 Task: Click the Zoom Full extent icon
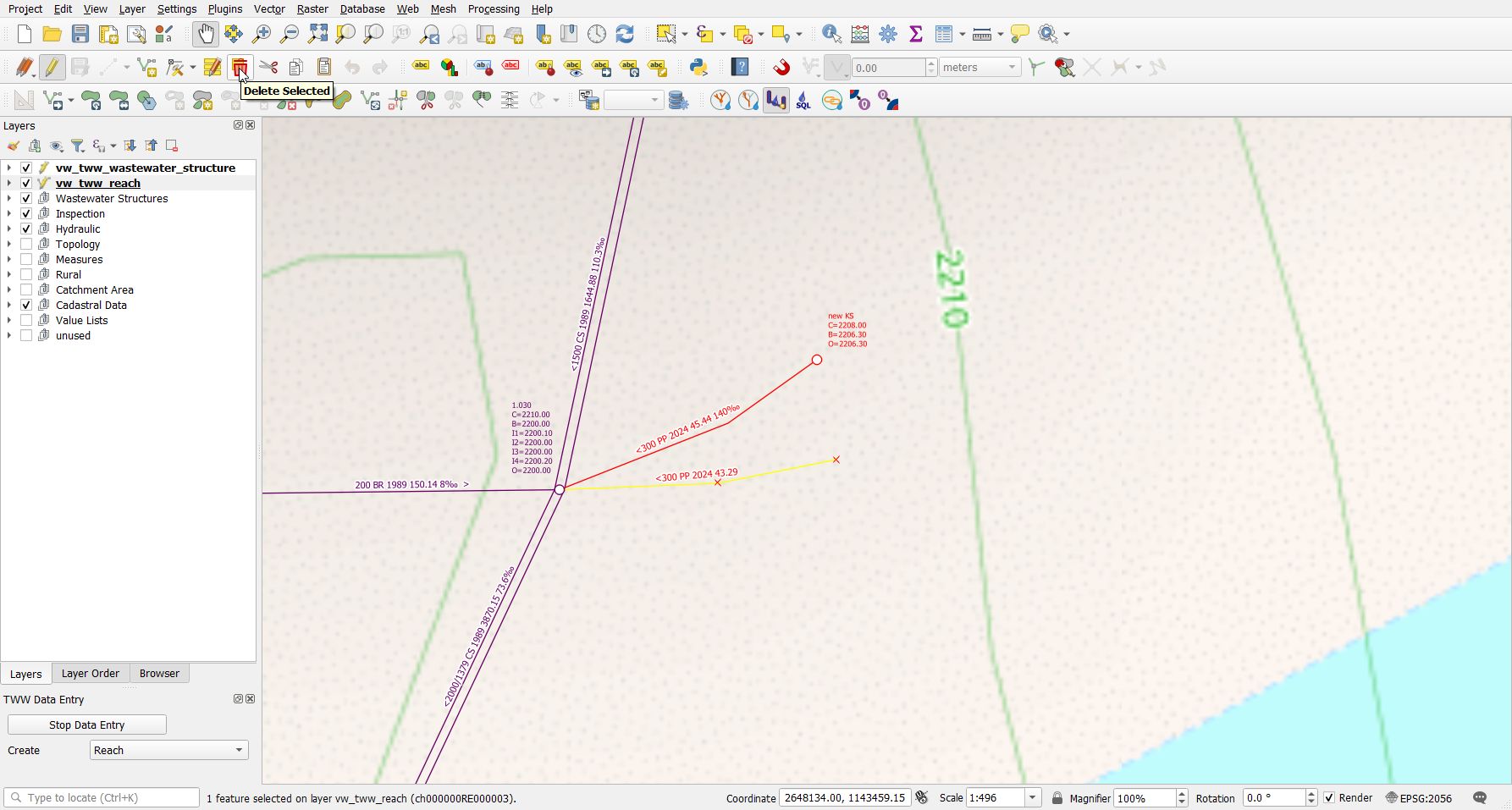pyautogui.click(x=317, y=34)
